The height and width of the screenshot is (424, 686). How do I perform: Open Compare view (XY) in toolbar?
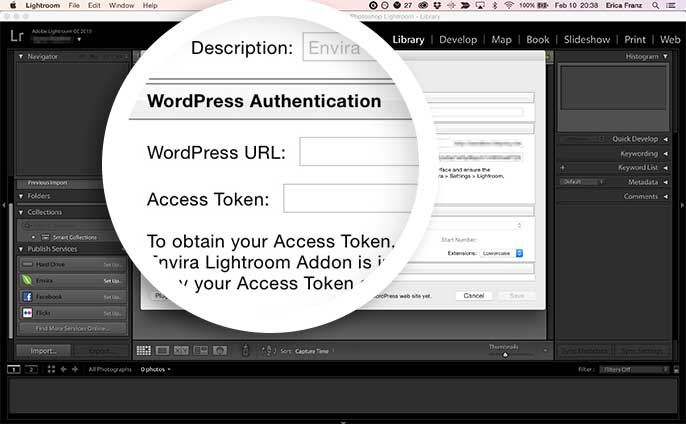pos(181,350)
